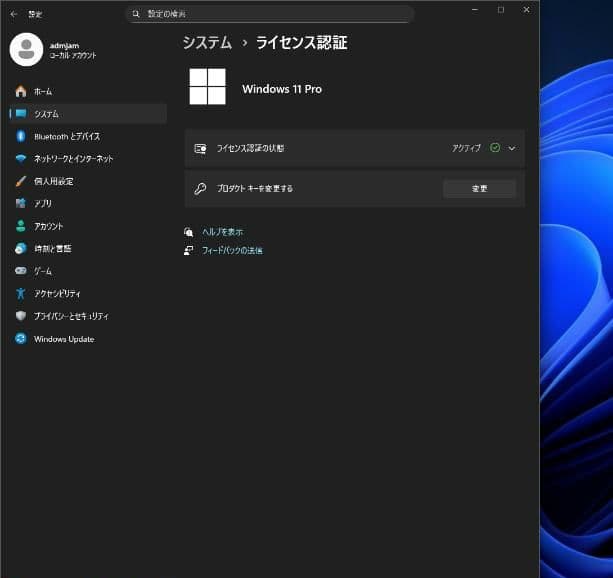Open 時刻と言語 label in sidebar
This screenshot has height=578, width=613.
[x=53, y=249]
